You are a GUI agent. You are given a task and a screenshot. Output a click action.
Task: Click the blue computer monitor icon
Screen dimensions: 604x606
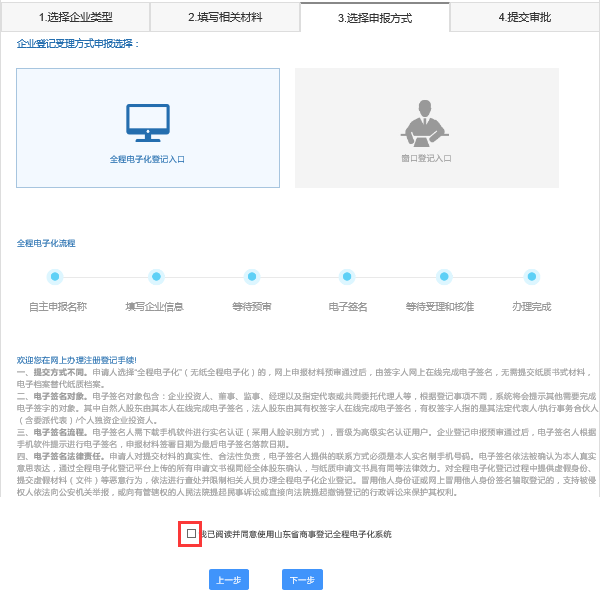[x=148, y=123]
